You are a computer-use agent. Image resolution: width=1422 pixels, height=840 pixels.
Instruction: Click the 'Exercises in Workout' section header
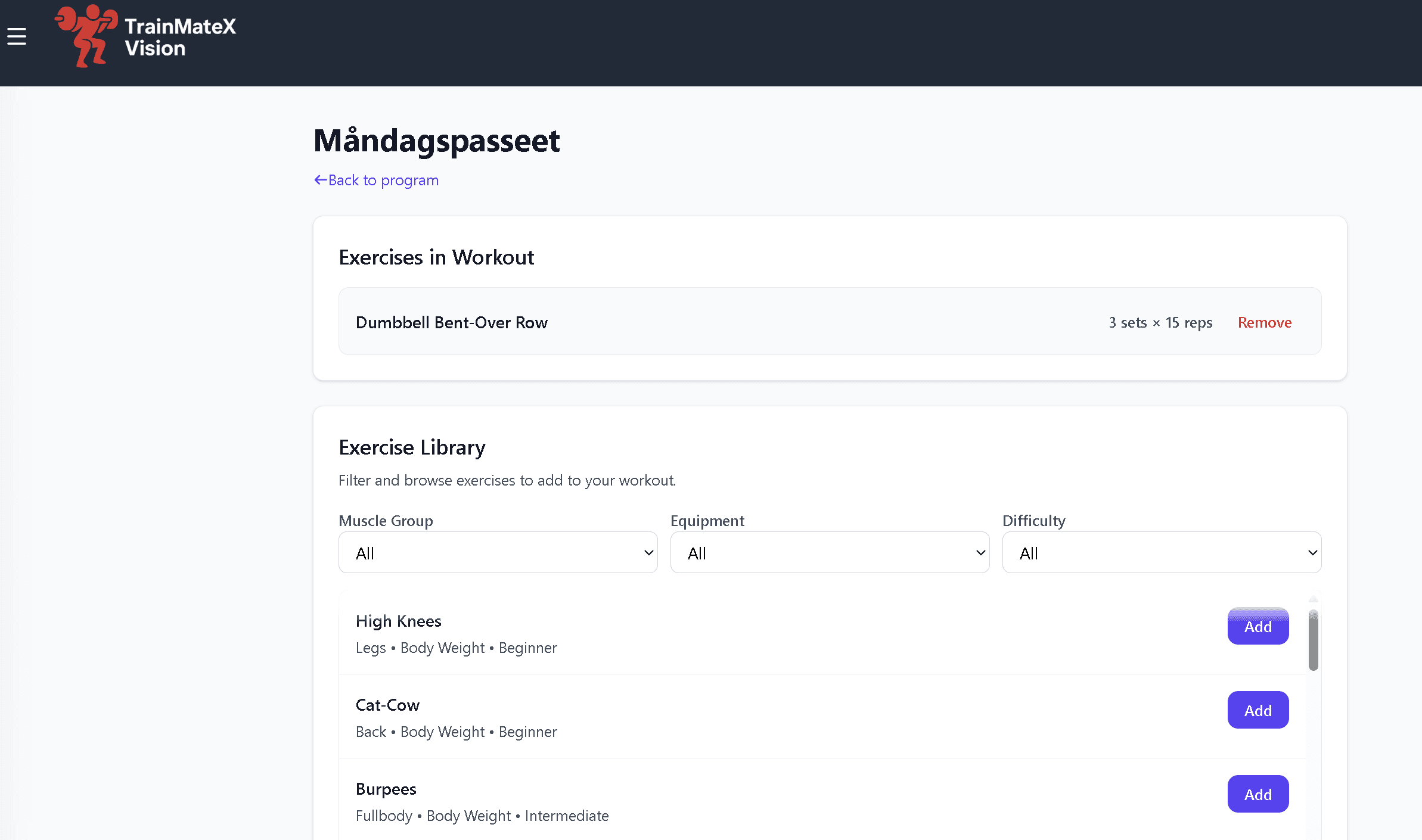pos(436,257)
